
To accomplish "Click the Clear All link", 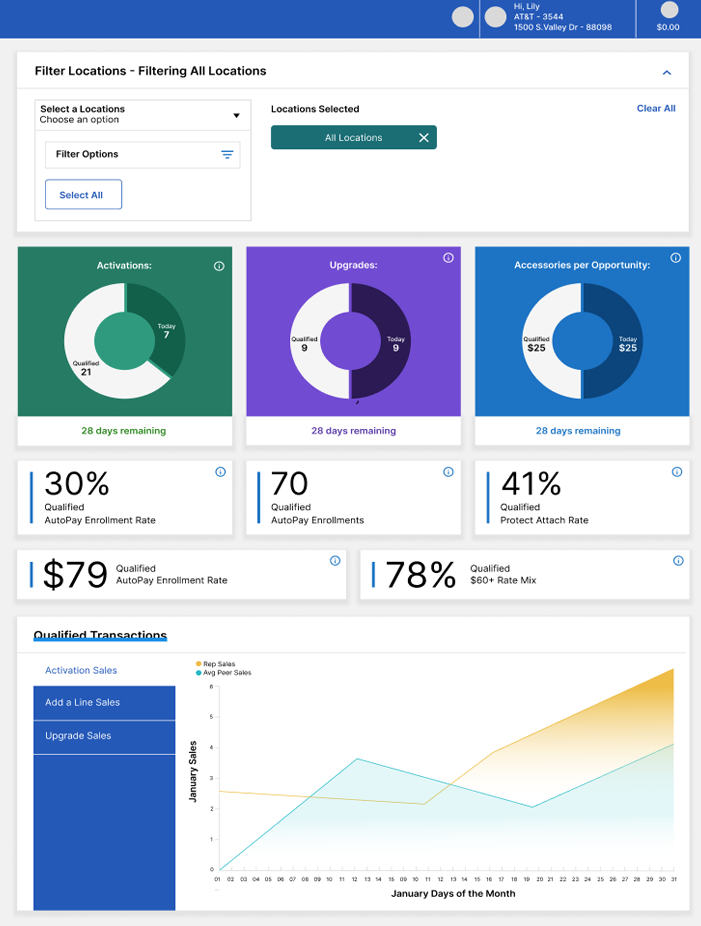I will pos(656,108).
